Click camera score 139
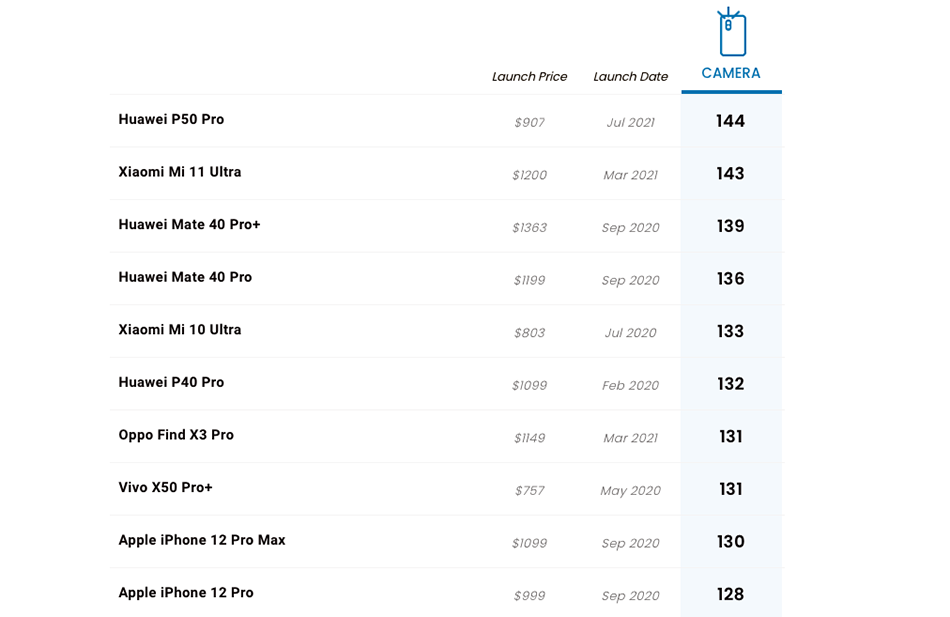 pyautogui.click(x=730, y=226)
